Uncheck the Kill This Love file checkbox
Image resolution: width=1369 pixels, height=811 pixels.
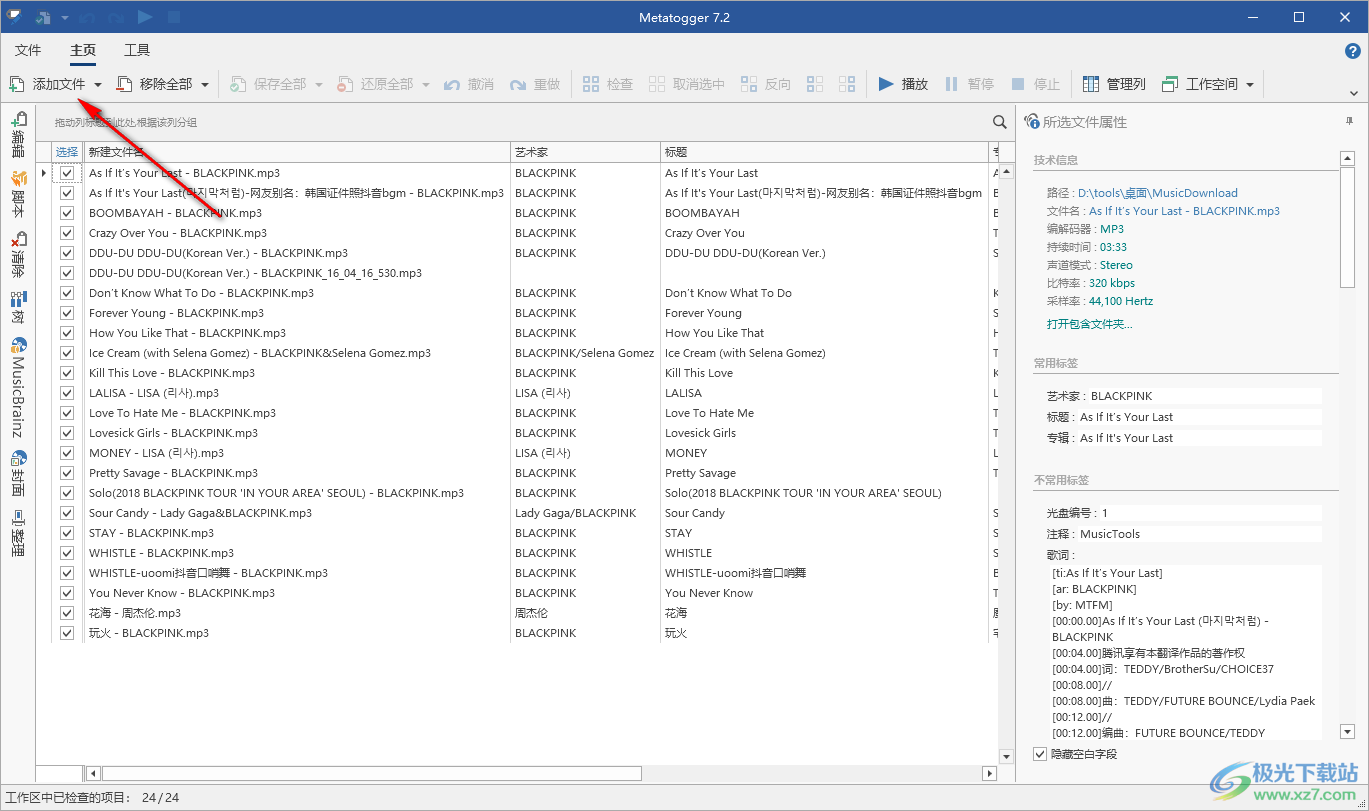pos(67,373)
